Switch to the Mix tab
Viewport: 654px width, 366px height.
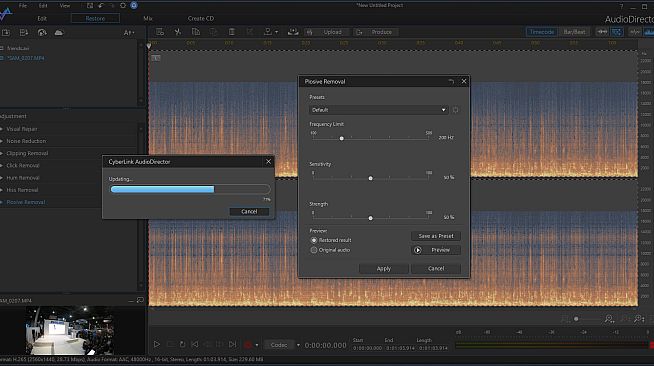pos(148,18)
